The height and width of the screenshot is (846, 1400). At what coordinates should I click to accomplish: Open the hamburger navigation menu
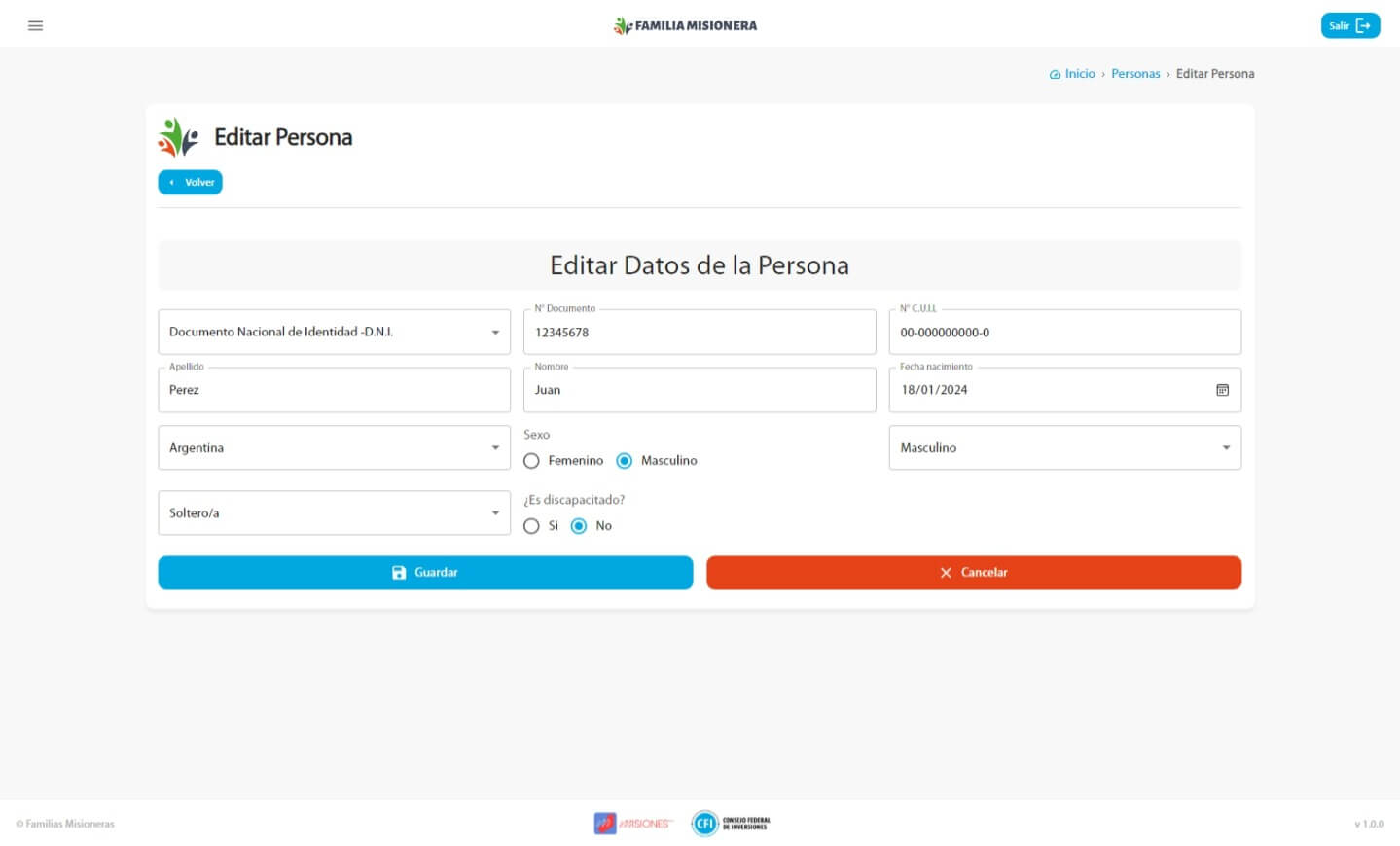[36, 25]
